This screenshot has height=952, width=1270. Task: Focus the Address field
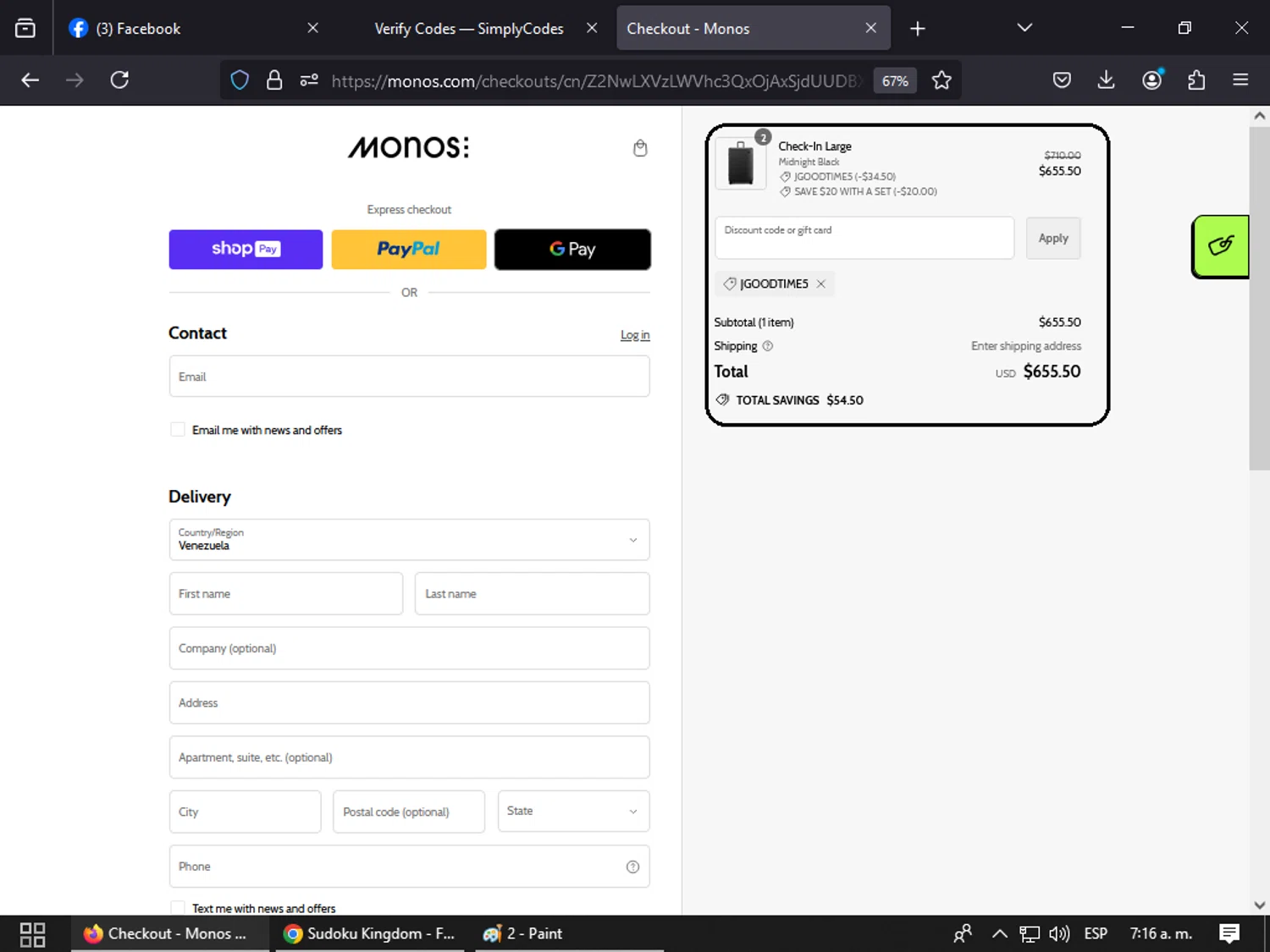409,702
